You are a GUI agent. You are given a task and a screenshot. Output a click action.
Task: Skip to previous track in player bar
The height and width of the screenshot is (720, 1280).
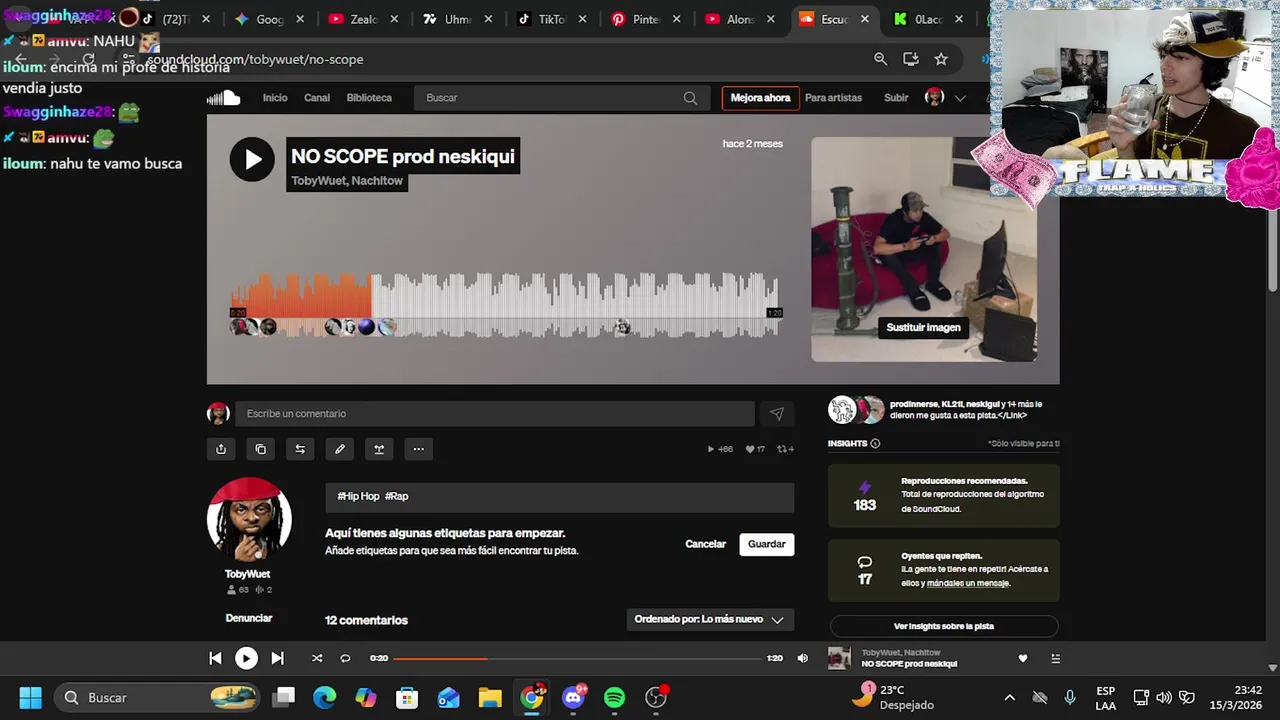(x=215, y=658)
